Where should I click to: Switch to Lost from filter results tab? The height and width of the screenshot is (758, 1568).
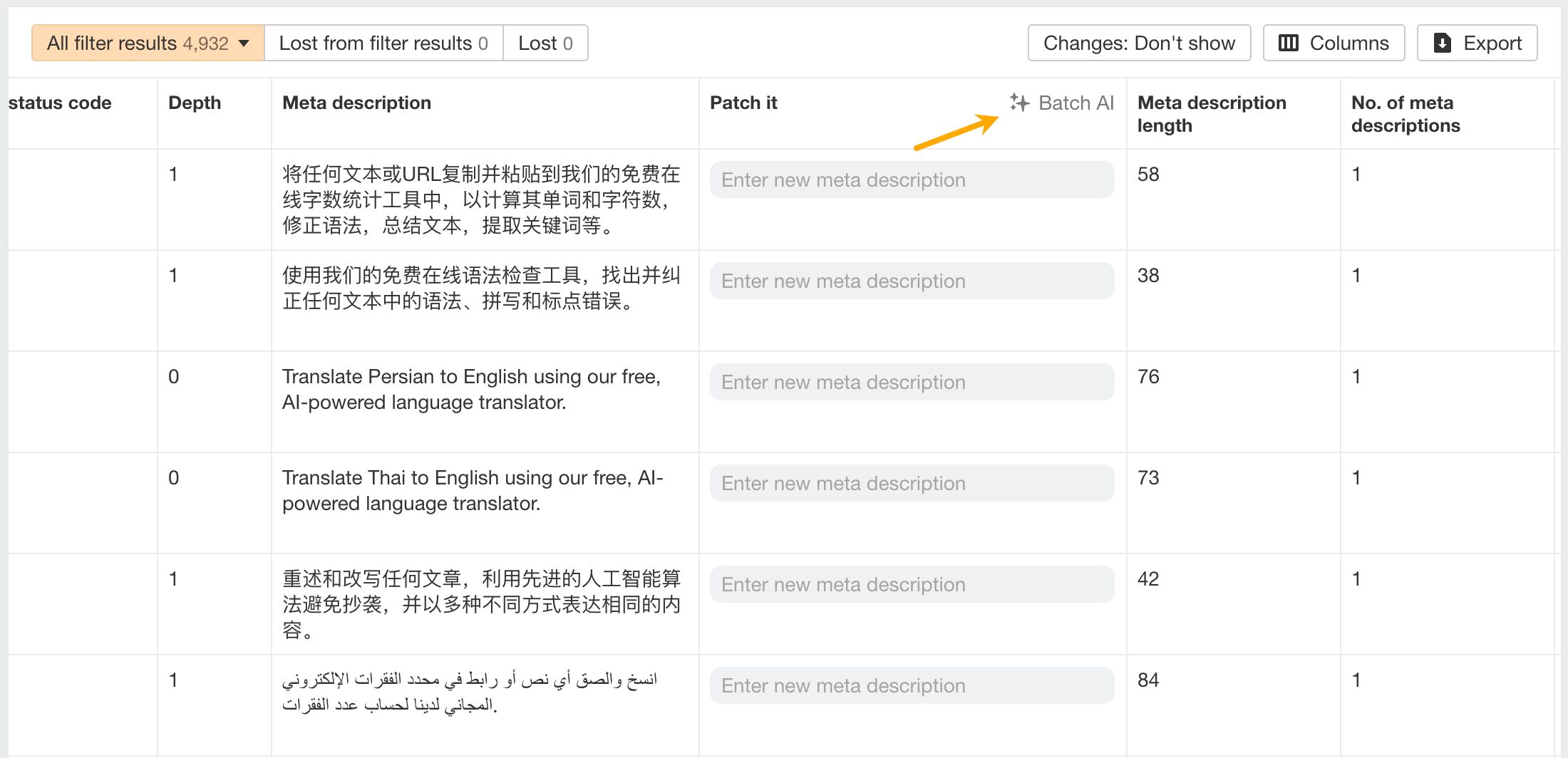pos(383,43)
